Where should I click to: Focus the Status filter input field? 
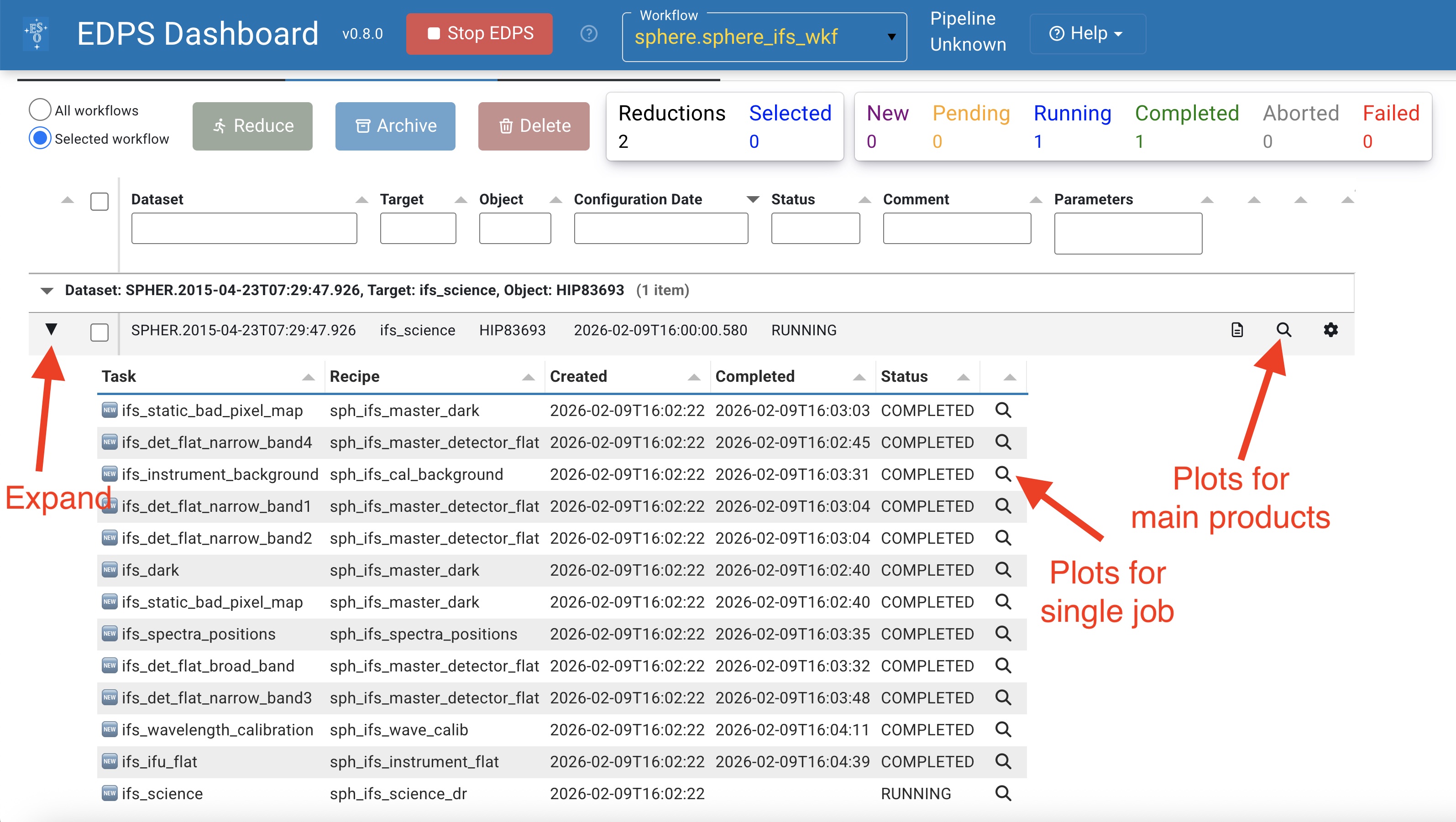(816, 228)
